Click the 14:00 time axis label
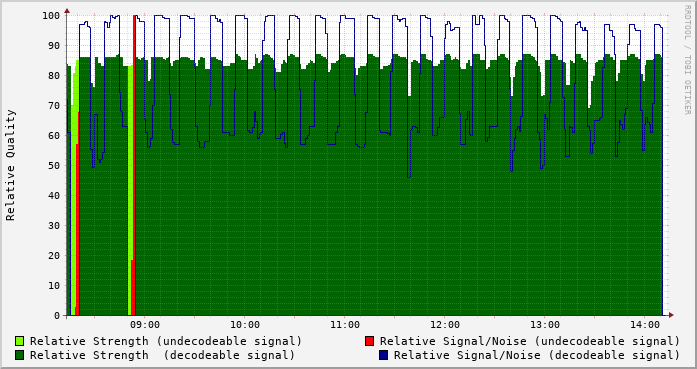This screenshot has height=369, width=697. pyautogui.click(x=645, y=325)
